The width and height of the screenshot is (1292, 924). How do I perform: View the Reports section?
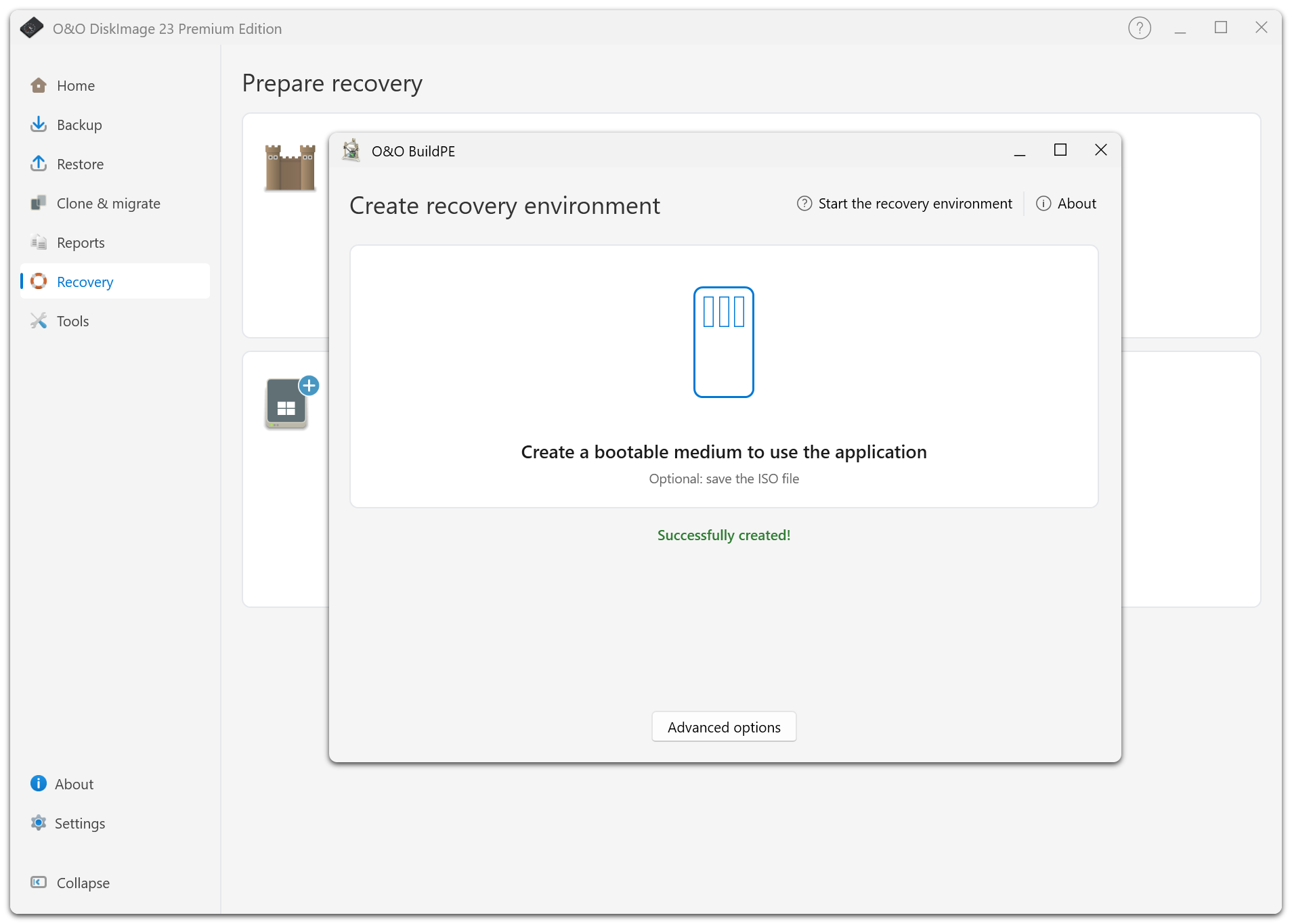[115, 243]
